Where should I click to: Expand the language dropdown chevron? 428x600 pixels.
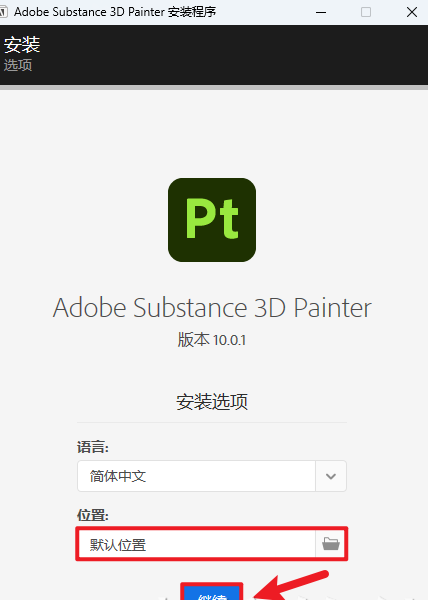tap(331, 476)
